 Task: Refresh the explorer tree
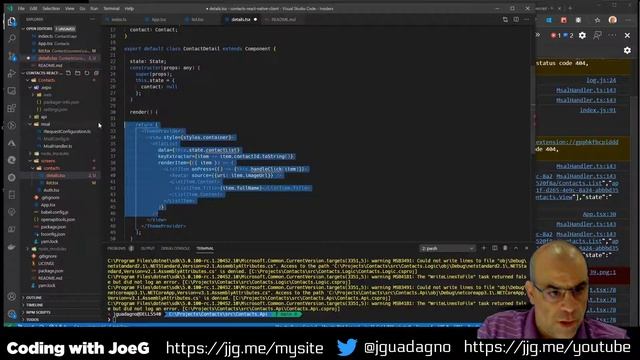pyautogui.click(x=87, y=73)
